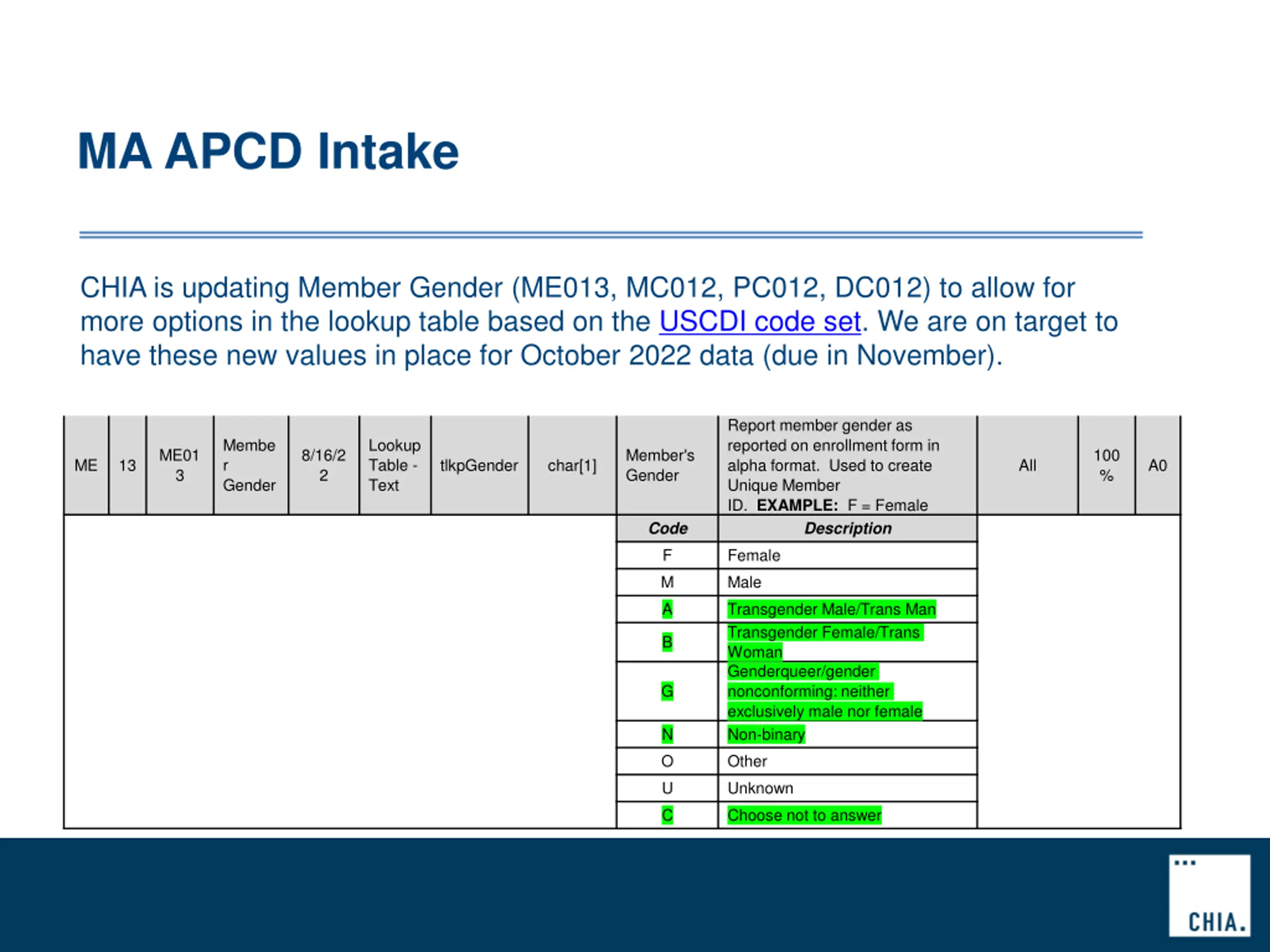
Task: Click the MA APCD Intake title
Action: 268,152
